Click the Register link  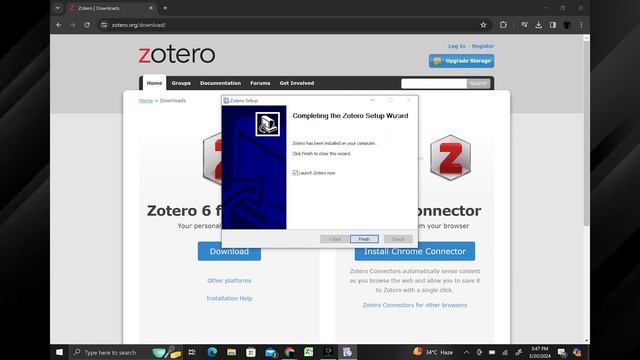(483, 46)
